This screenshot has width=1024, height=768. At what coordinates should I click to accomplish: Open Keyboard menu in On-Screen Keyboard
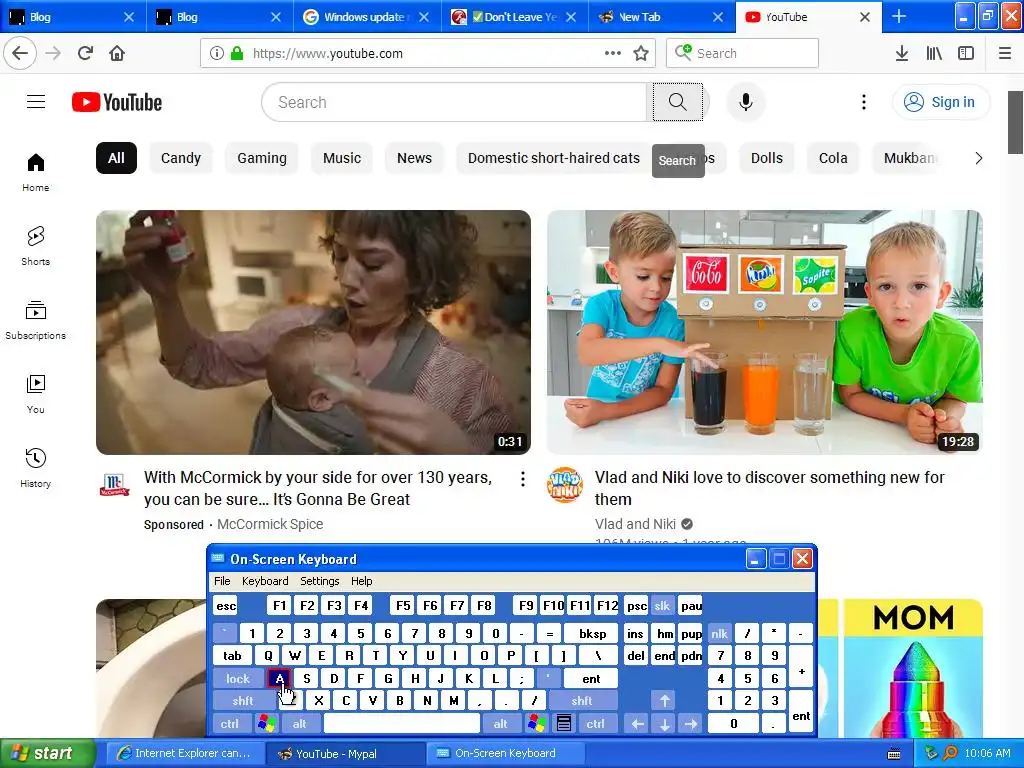tap(264, 581)
